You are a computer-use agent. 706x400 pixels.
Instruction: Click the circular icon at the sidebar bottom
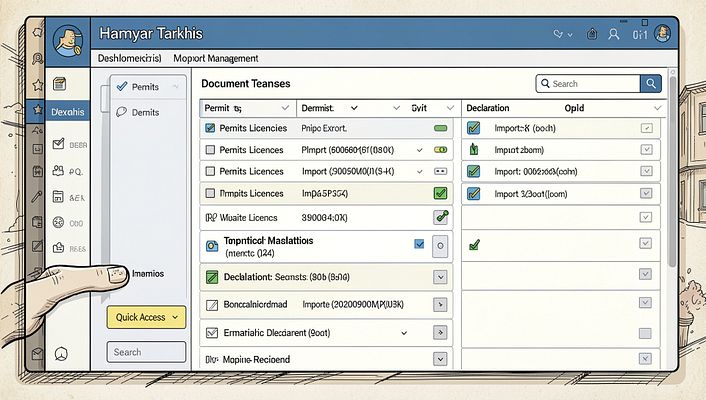tap(61, 354)
